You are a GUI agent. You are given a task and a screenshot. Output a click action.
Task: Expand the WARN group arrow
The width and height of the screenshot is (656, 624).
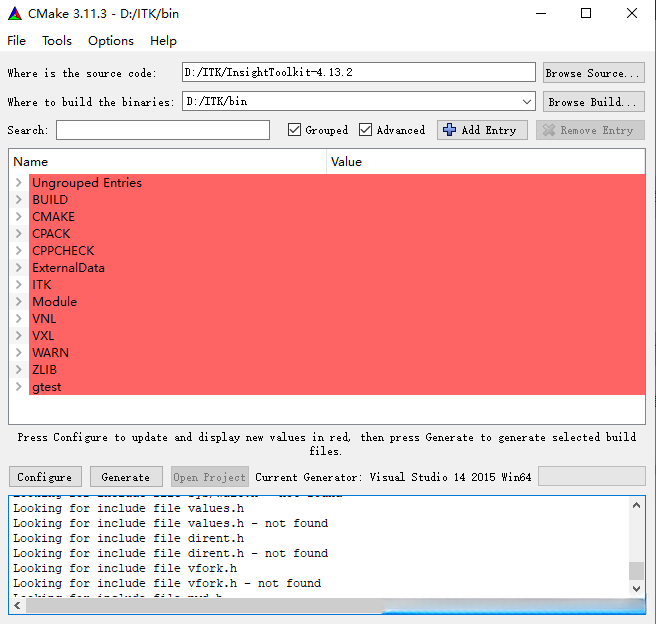tap(18, 353)
